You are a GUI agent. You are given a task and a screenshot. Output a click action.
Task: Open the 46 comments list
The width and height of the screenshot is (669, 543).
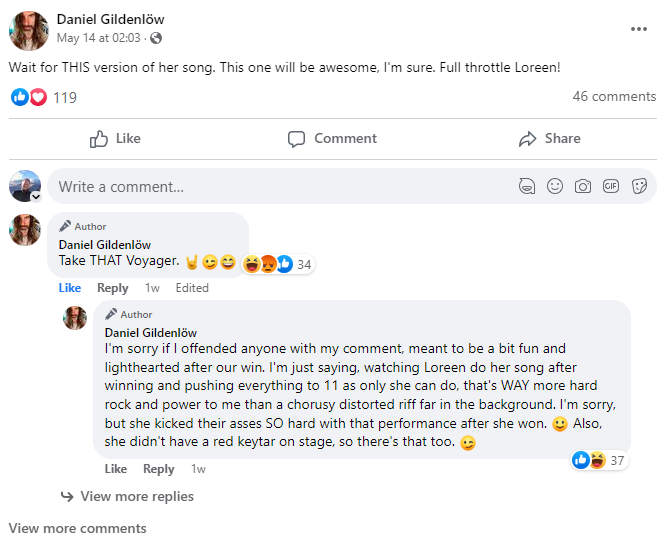614,97
